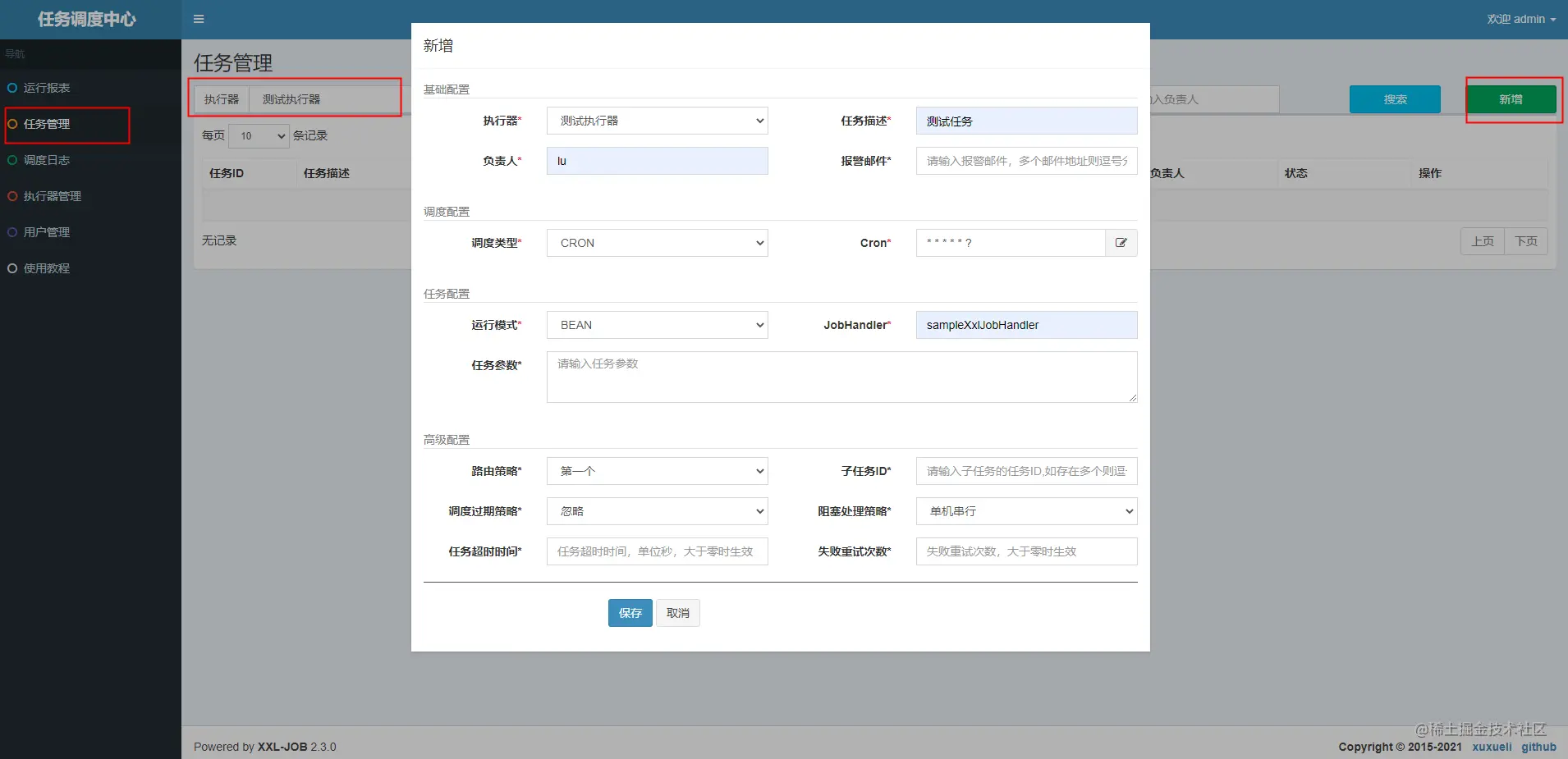
Task: Open the 调度过期策略 dropdown
Action: coord(658,511)
